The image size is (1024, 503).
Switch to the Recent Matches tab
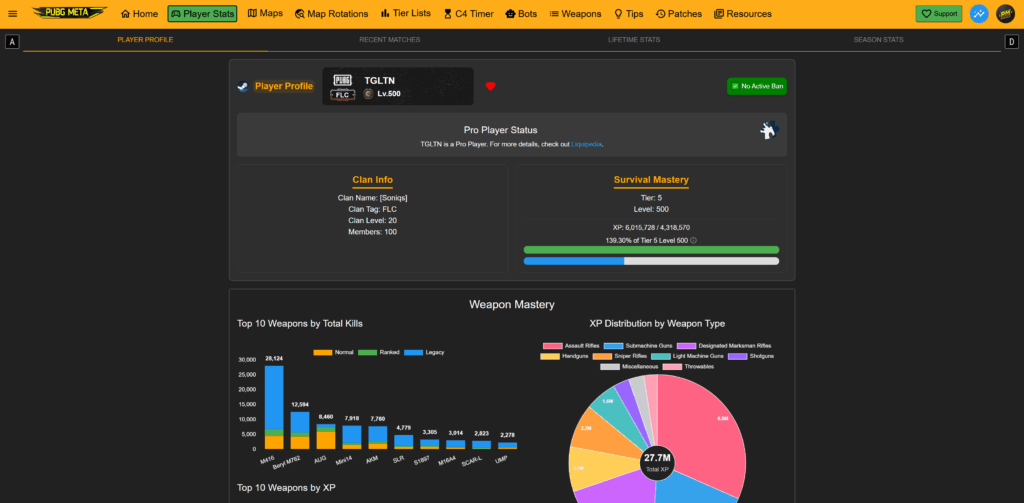(390, 40)
